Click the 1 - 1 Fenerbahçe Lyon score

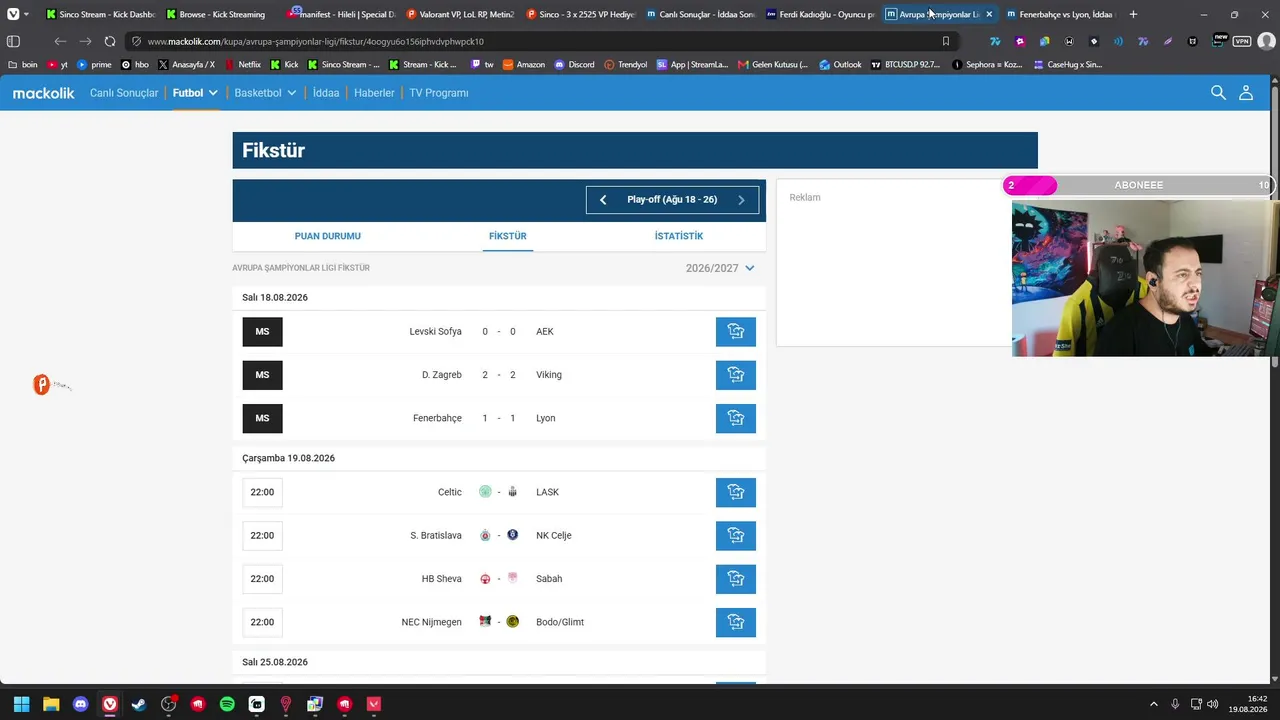(499, 418)
